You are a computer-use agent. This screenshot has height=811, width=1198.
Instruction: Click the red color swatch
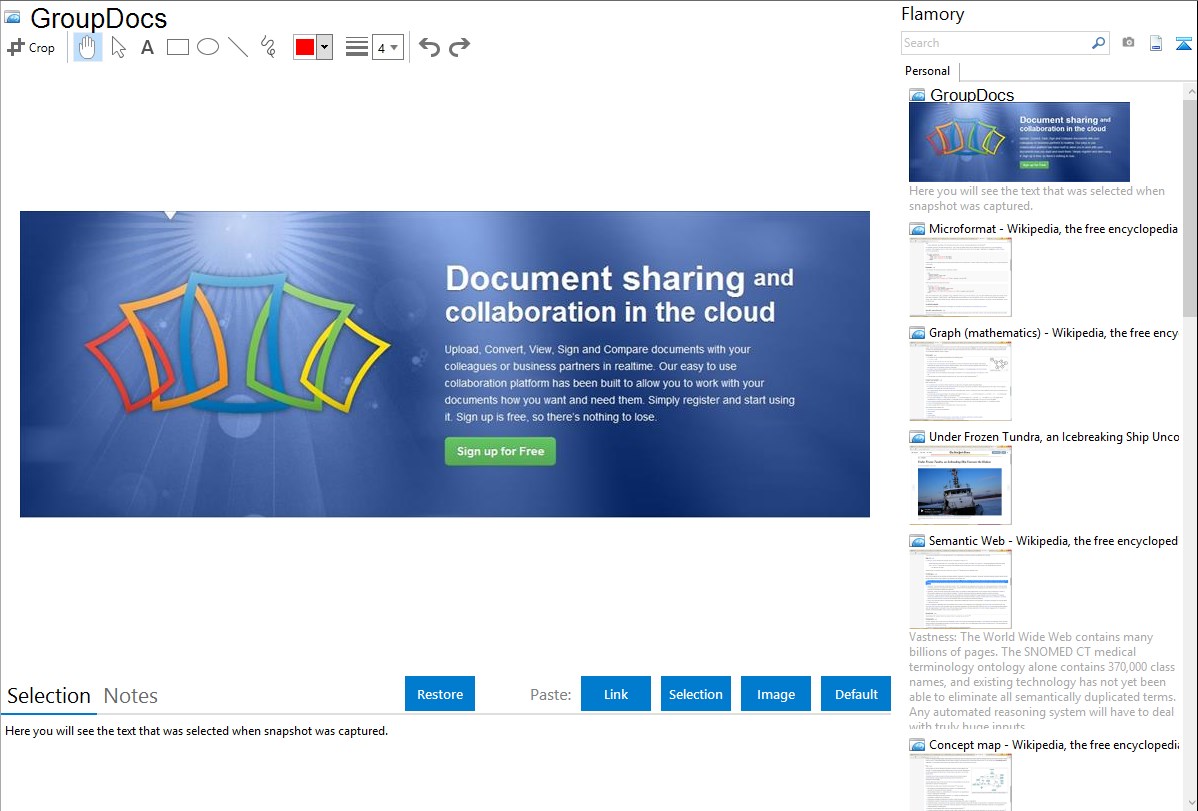click(x=305, y=47)
